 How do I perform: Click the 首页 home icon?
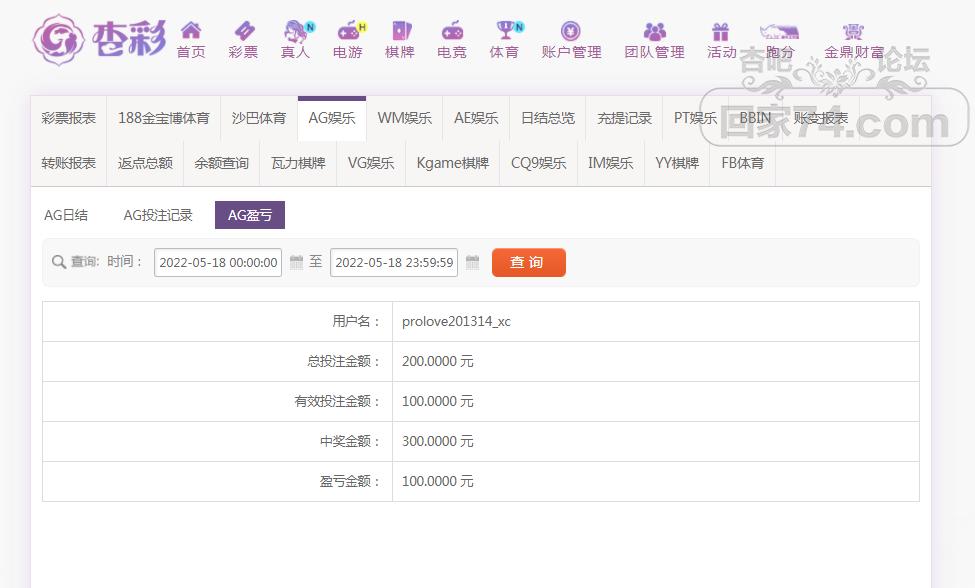click(x=190, y=31)
